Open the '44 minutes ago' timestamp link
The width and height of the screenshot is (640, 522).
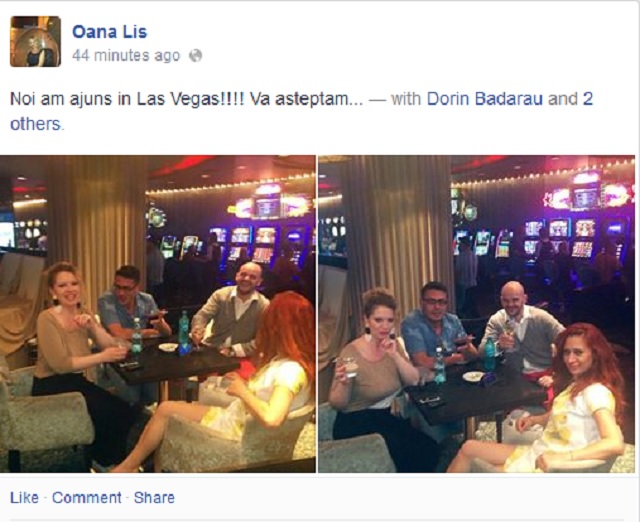126,55
